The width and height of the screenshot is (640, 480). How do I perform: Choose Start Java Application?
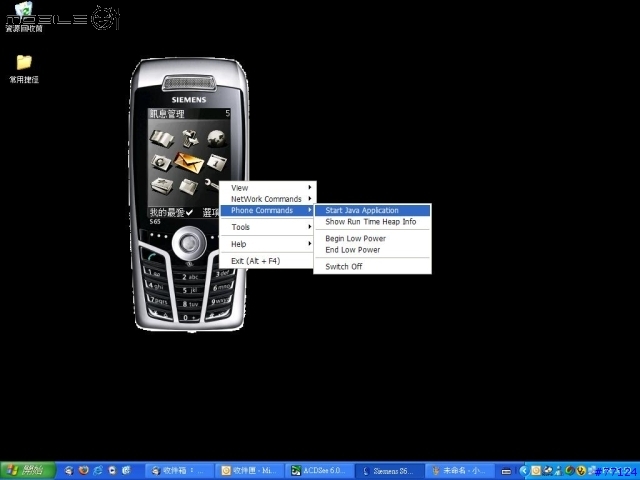coord(372,210)
